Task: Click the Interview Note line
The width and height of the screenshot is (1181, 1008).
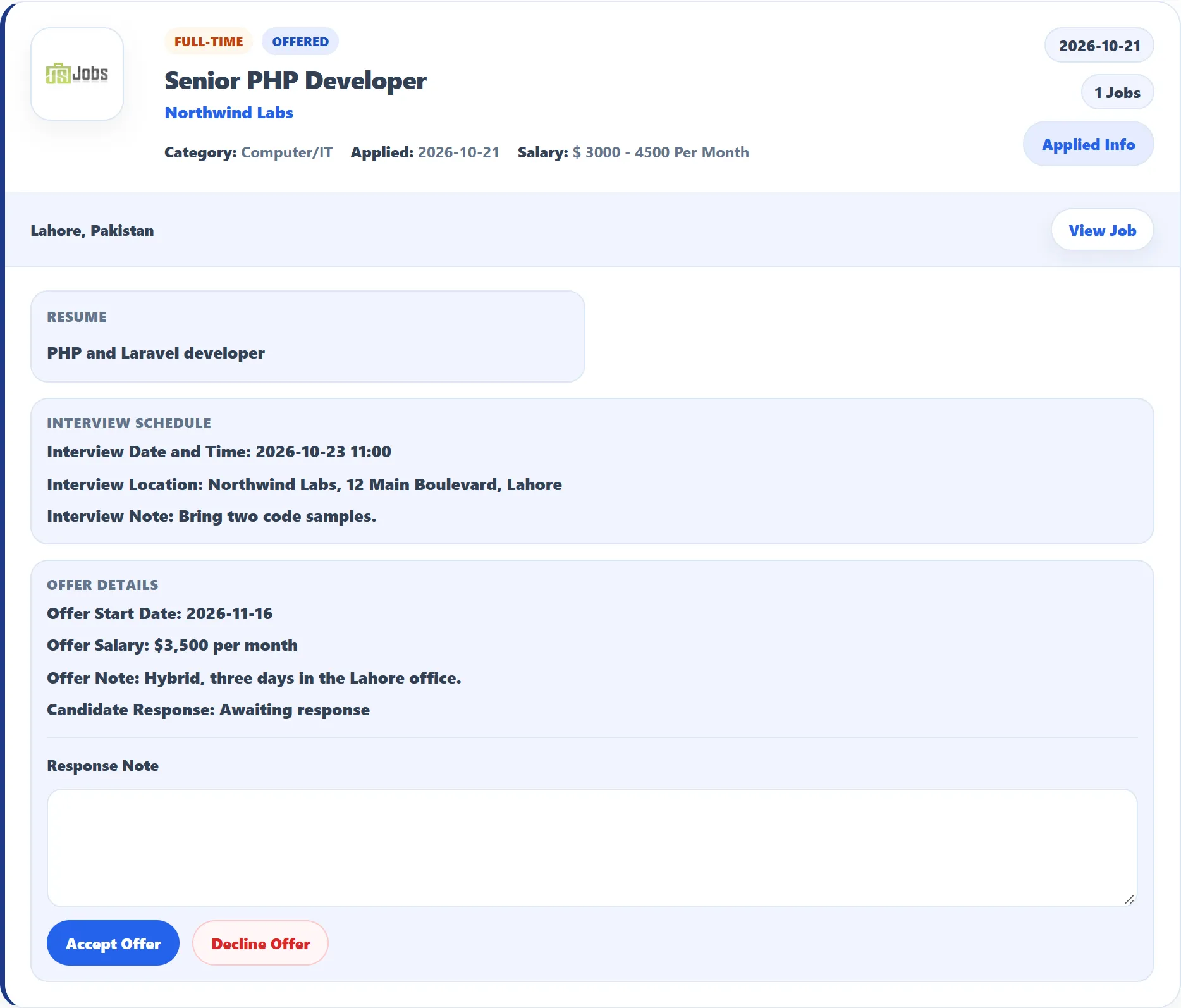Action: tap(211, 516)
